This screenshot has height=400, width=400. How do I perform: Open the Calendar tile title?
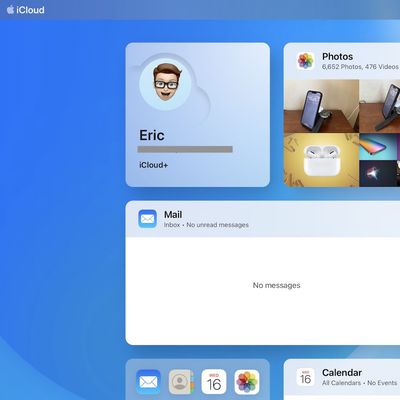point(342,373)
